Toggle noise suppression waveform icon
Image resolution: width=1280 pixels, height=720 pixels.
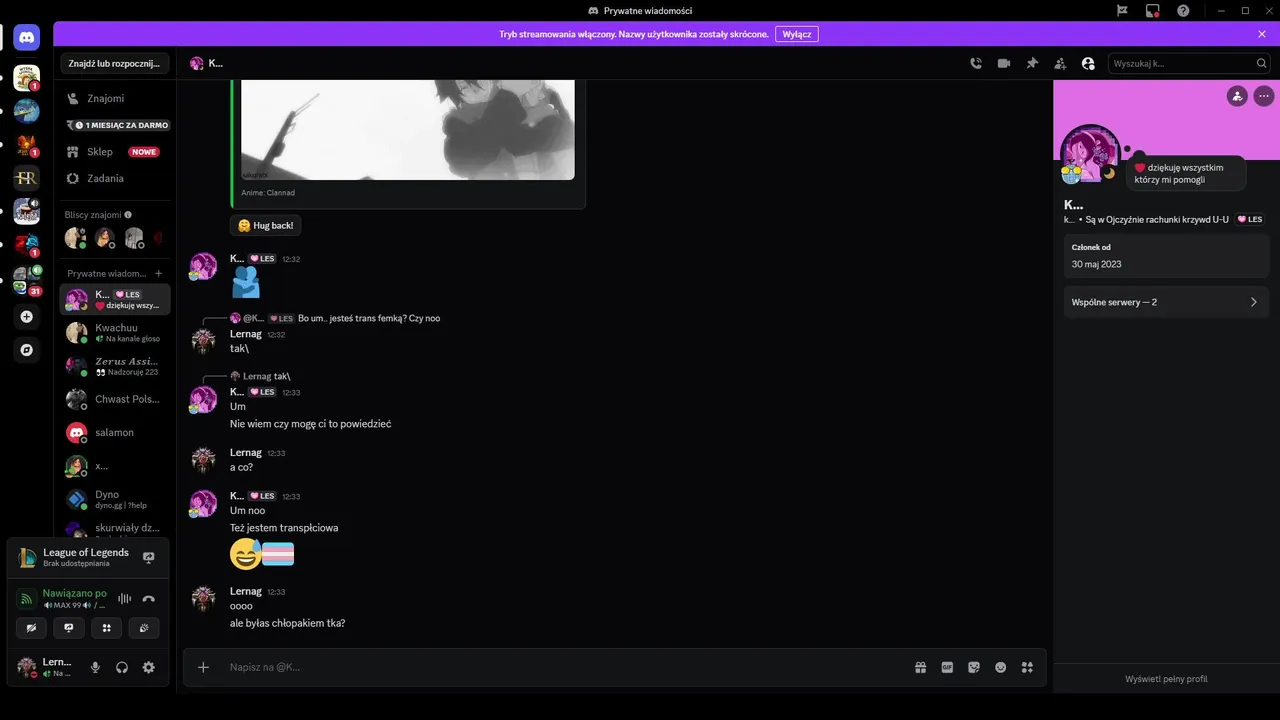point(125,598)
